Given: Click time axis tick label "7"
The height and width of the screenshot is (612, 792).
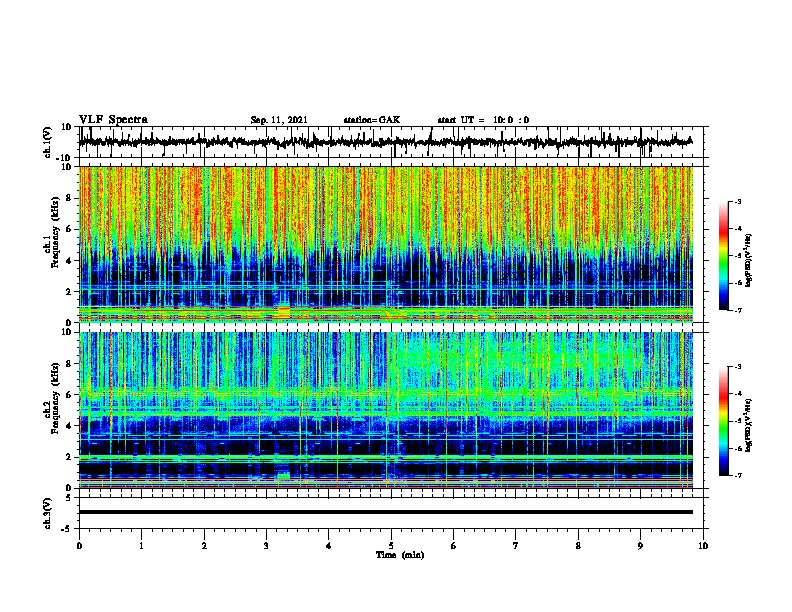Looking at the screenshot, I should coord(516,546).
